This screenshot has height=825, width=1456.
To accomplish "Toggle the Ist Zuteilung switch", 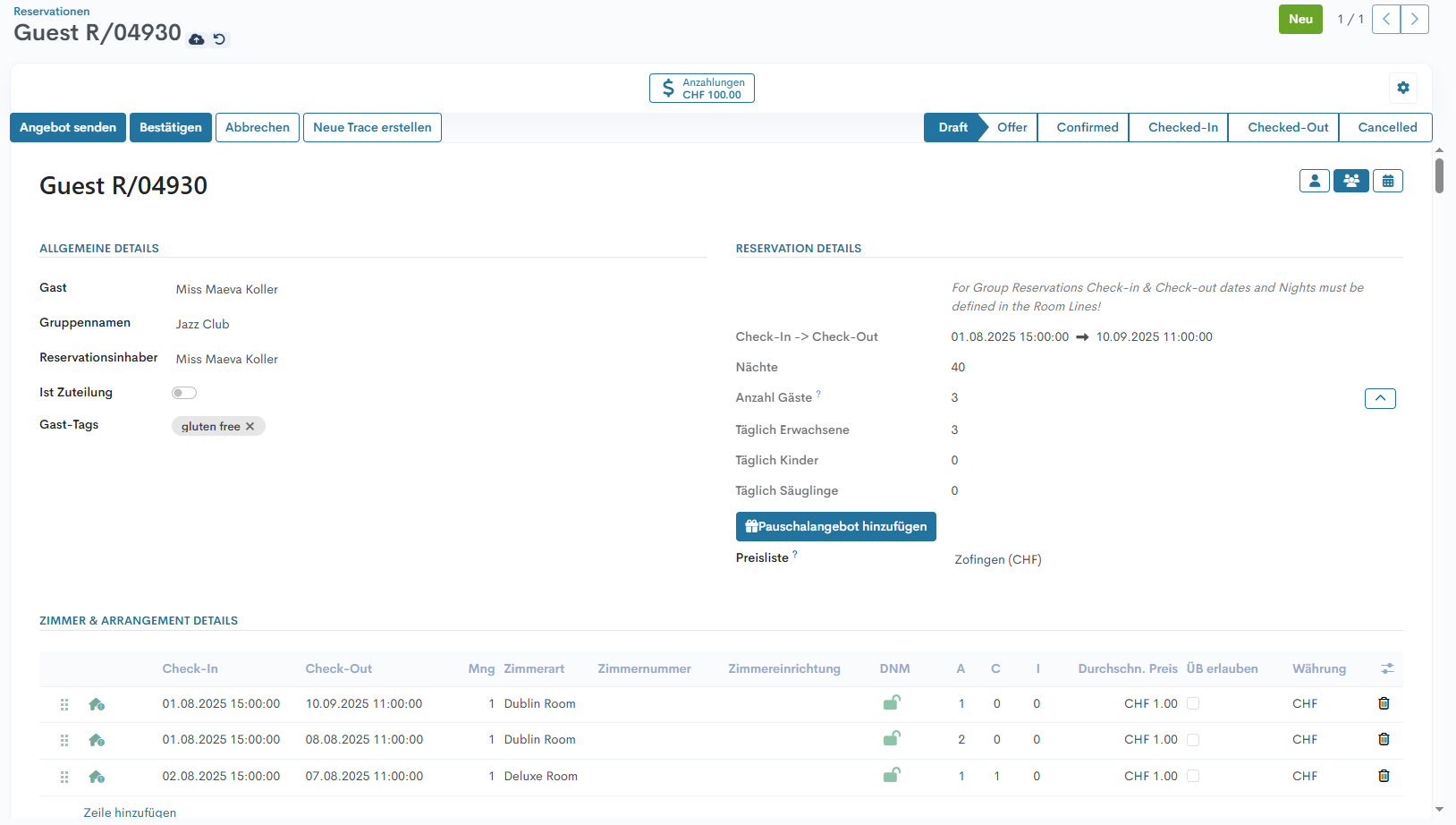I will point(184,393).
